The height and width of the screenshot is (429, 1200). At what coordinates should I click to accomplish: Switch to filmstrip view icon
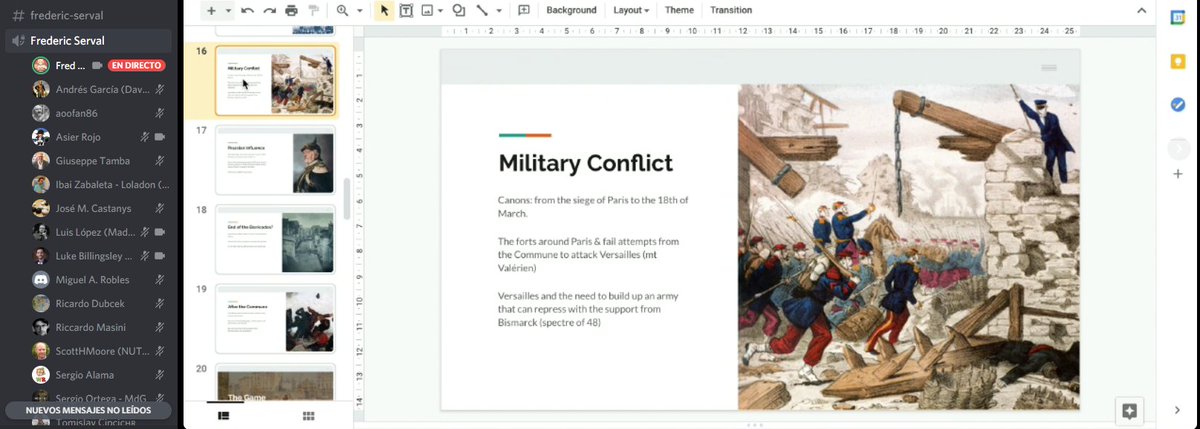[223, 415]
